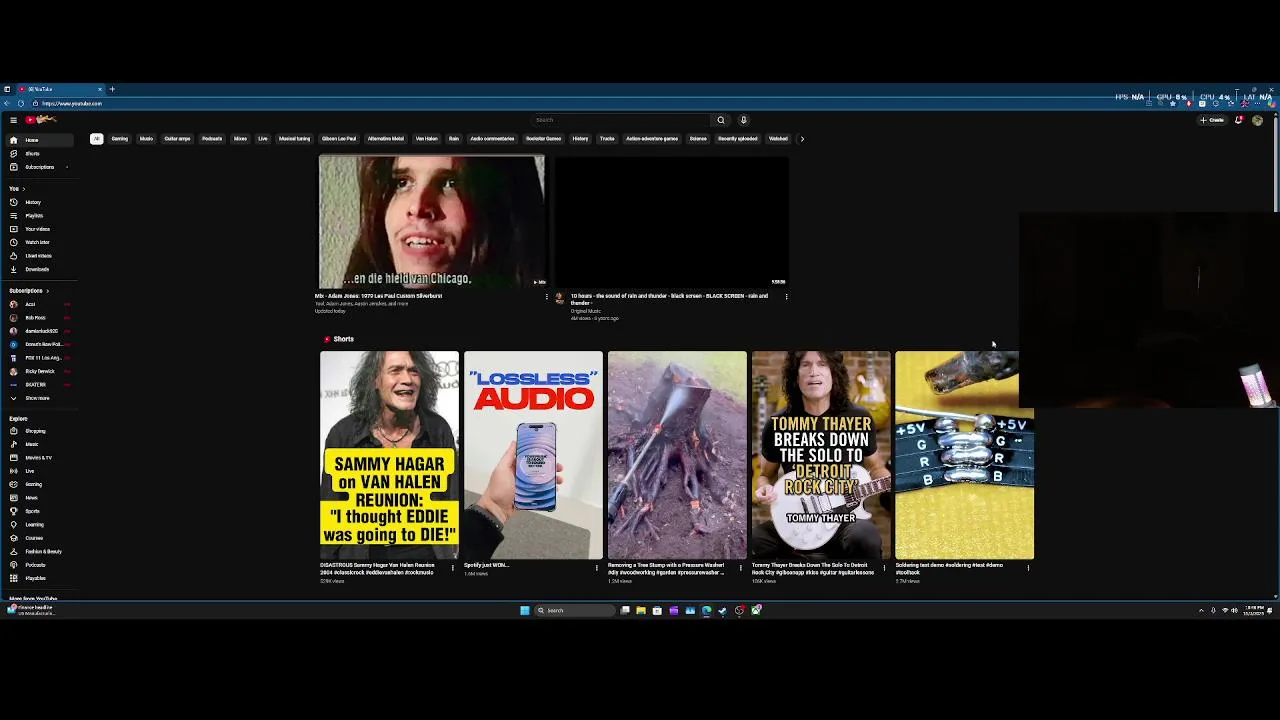
Task: Open Shopping under Explore
Action: pyautogui.click(x=40, y=431)
